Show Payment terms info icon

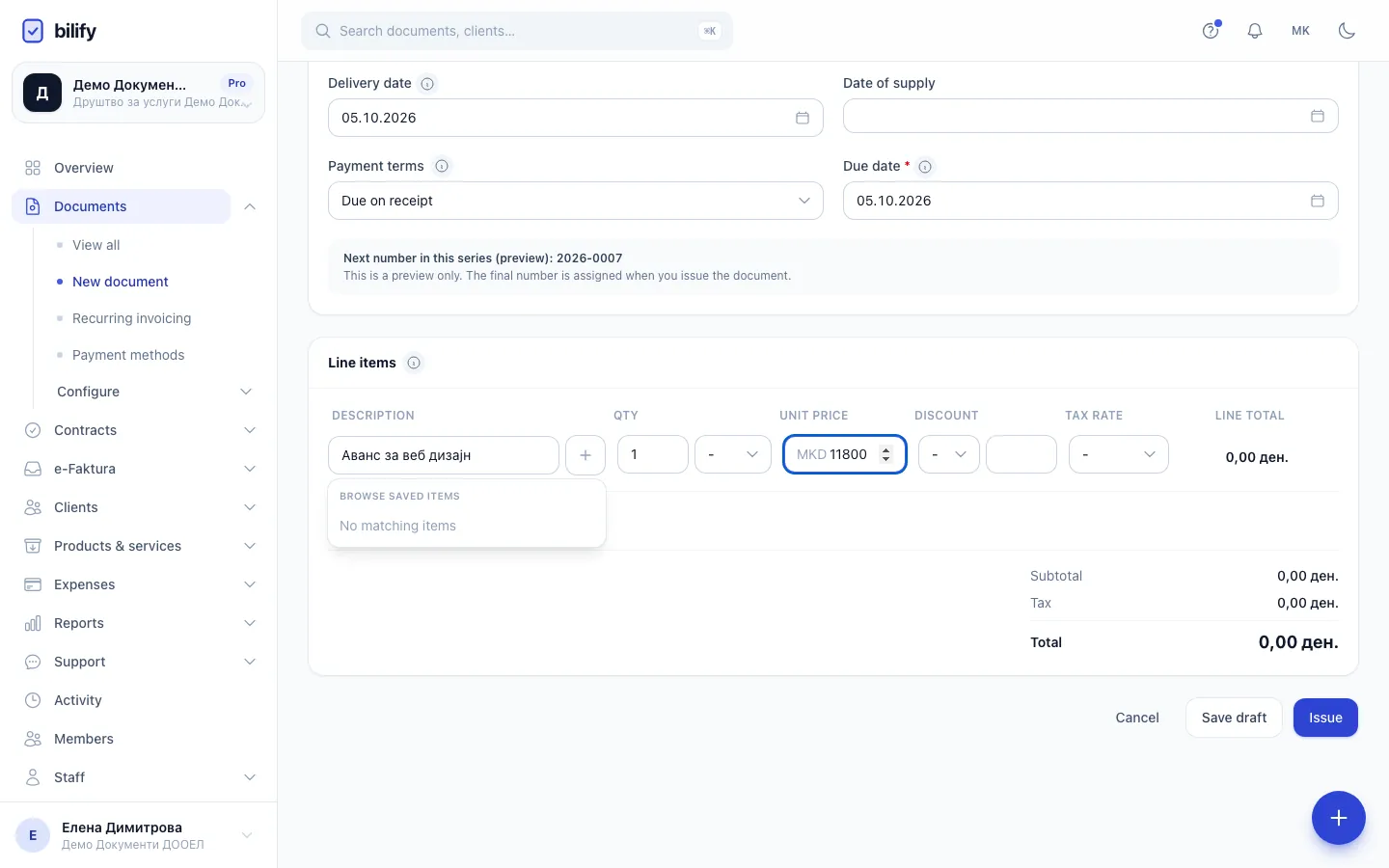click(442, 166)
